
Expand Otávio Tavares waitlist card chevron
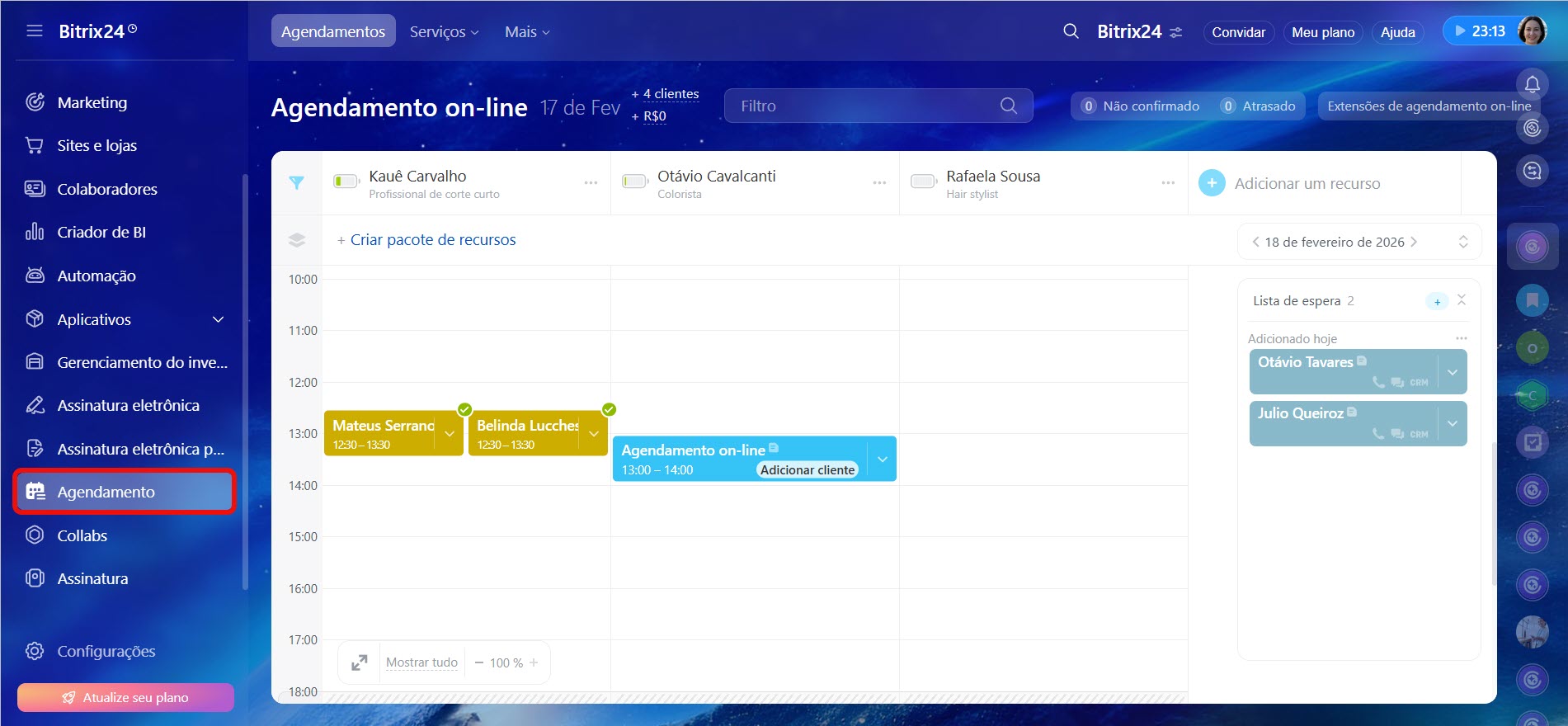coord(1453,372)
